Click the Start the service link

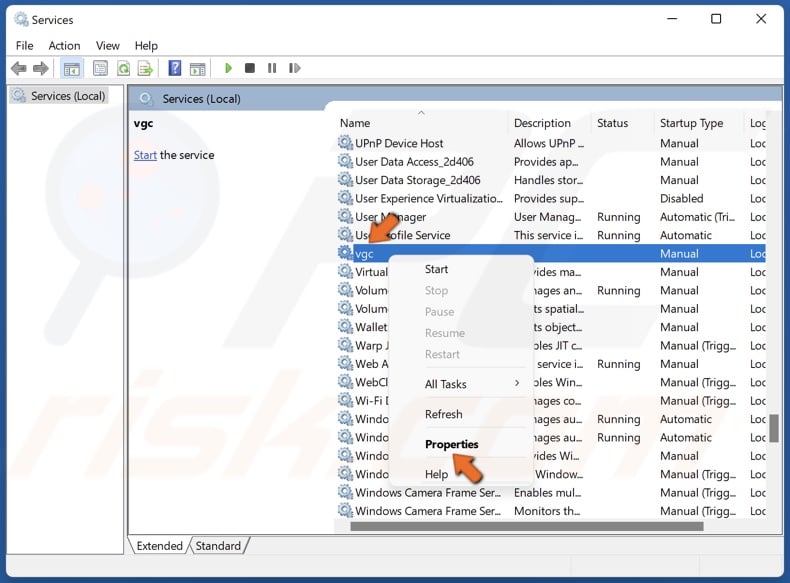click(145, 155)
